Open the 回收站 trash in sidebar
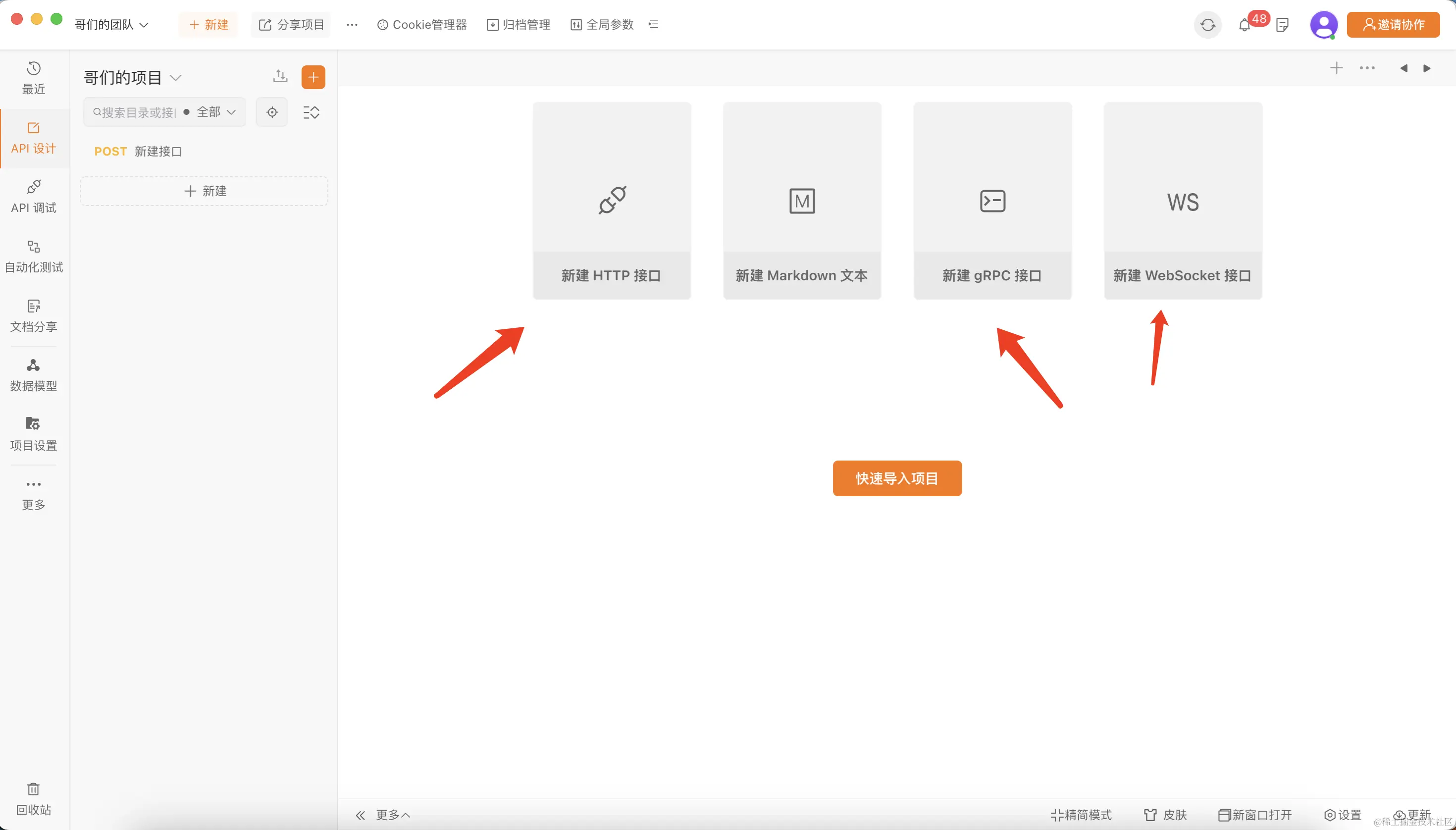This screenshot has width=1456, height=830. [33, 799]
